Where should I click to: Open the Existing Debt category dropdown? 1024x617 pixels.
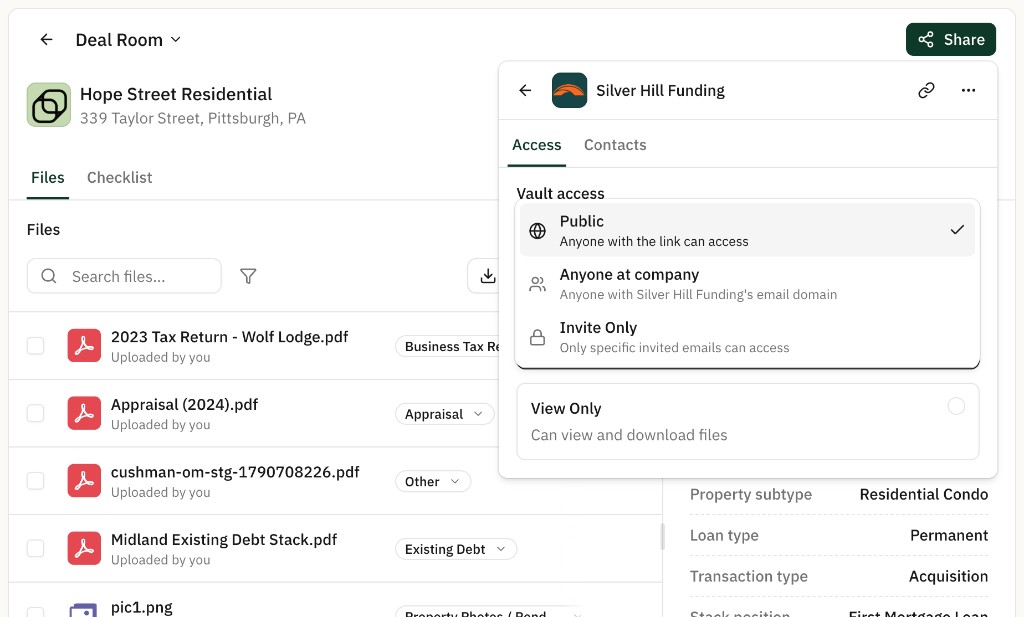click(455, 549)
